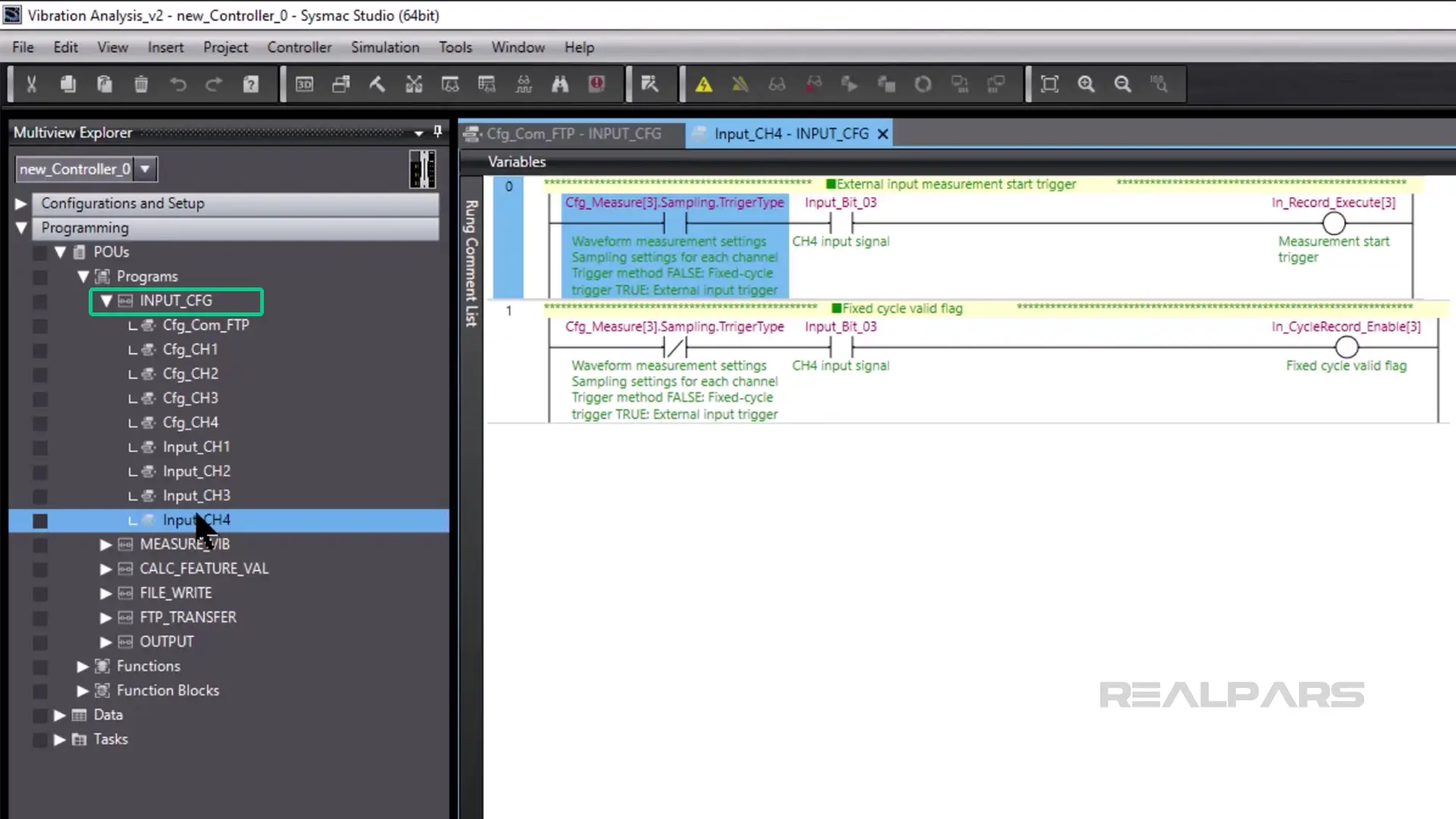Expand Configurations and Setup section
1456x819 pixels.
coord(21,203)
